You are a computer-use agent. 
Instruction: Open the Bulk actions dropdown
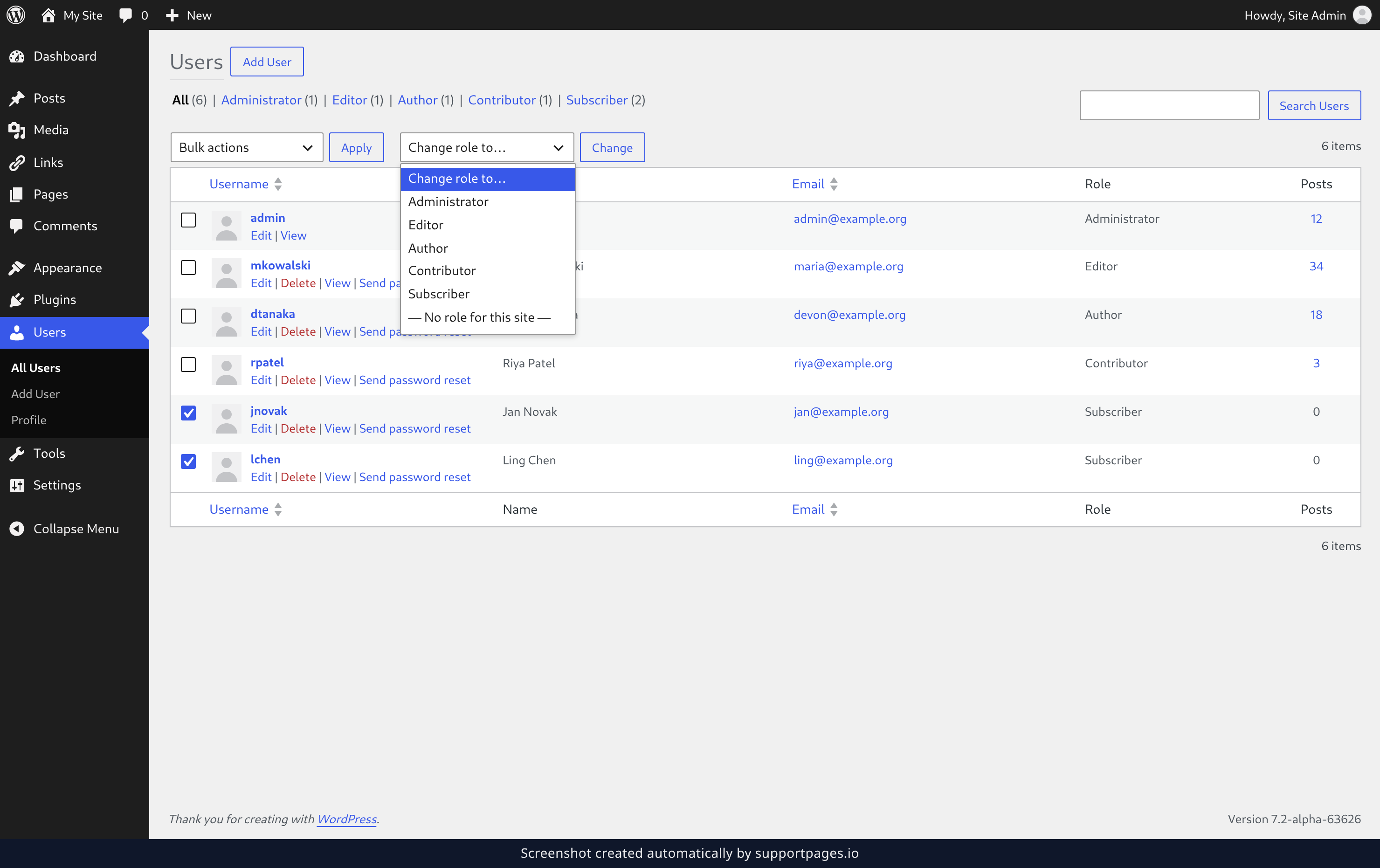click(247, 148)
